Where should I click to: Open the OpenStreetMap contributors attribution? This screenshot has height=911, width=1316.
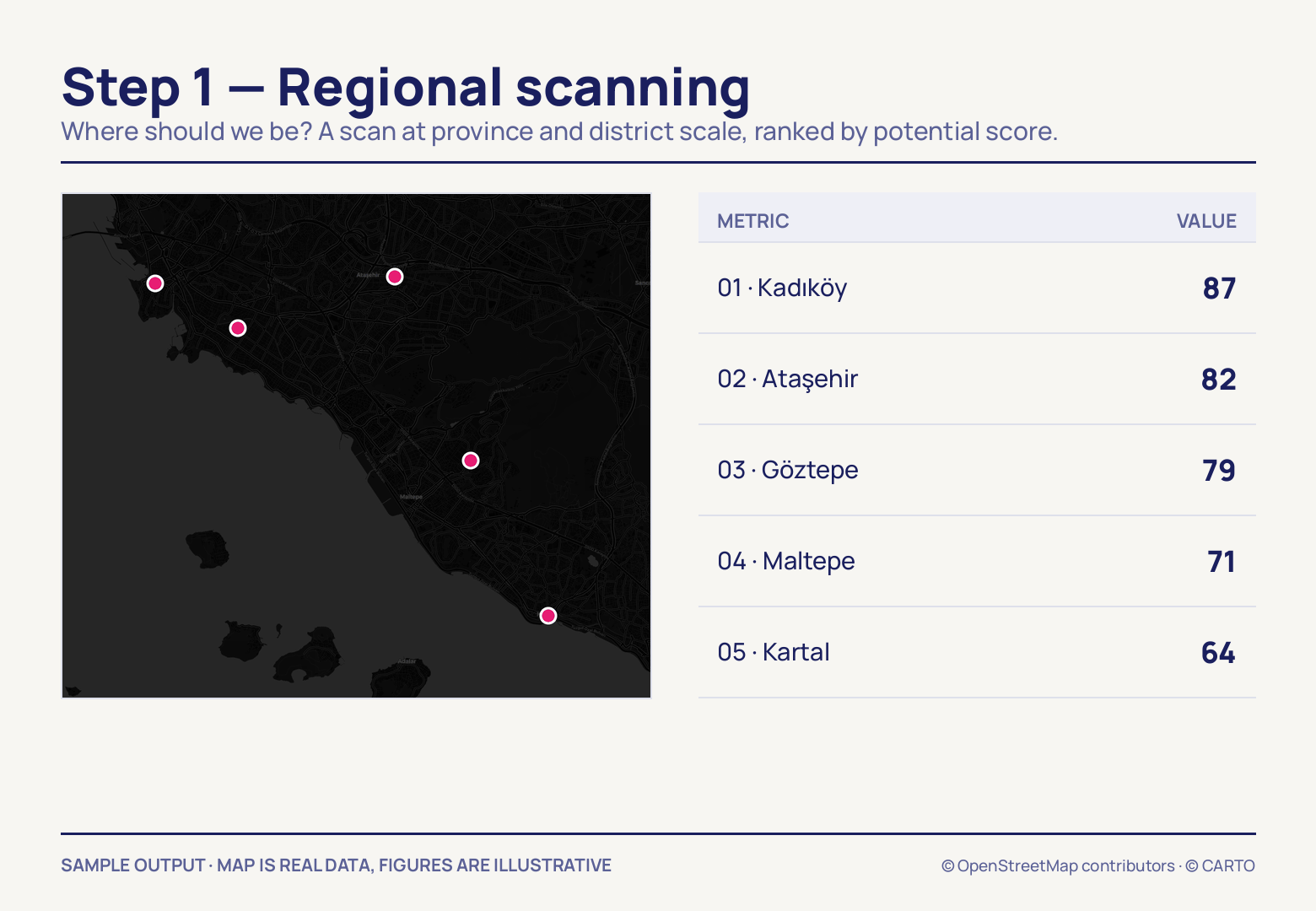[1058, 865]
